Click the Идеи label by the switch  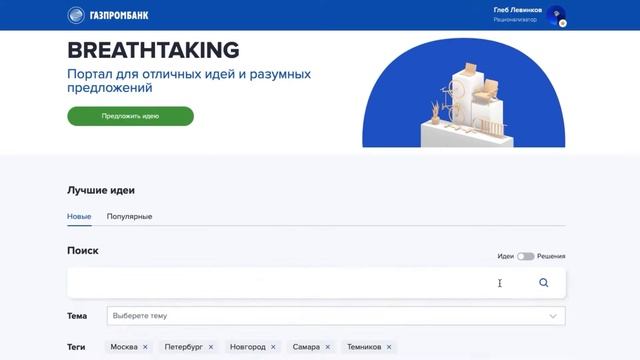(x=505, y=256)
